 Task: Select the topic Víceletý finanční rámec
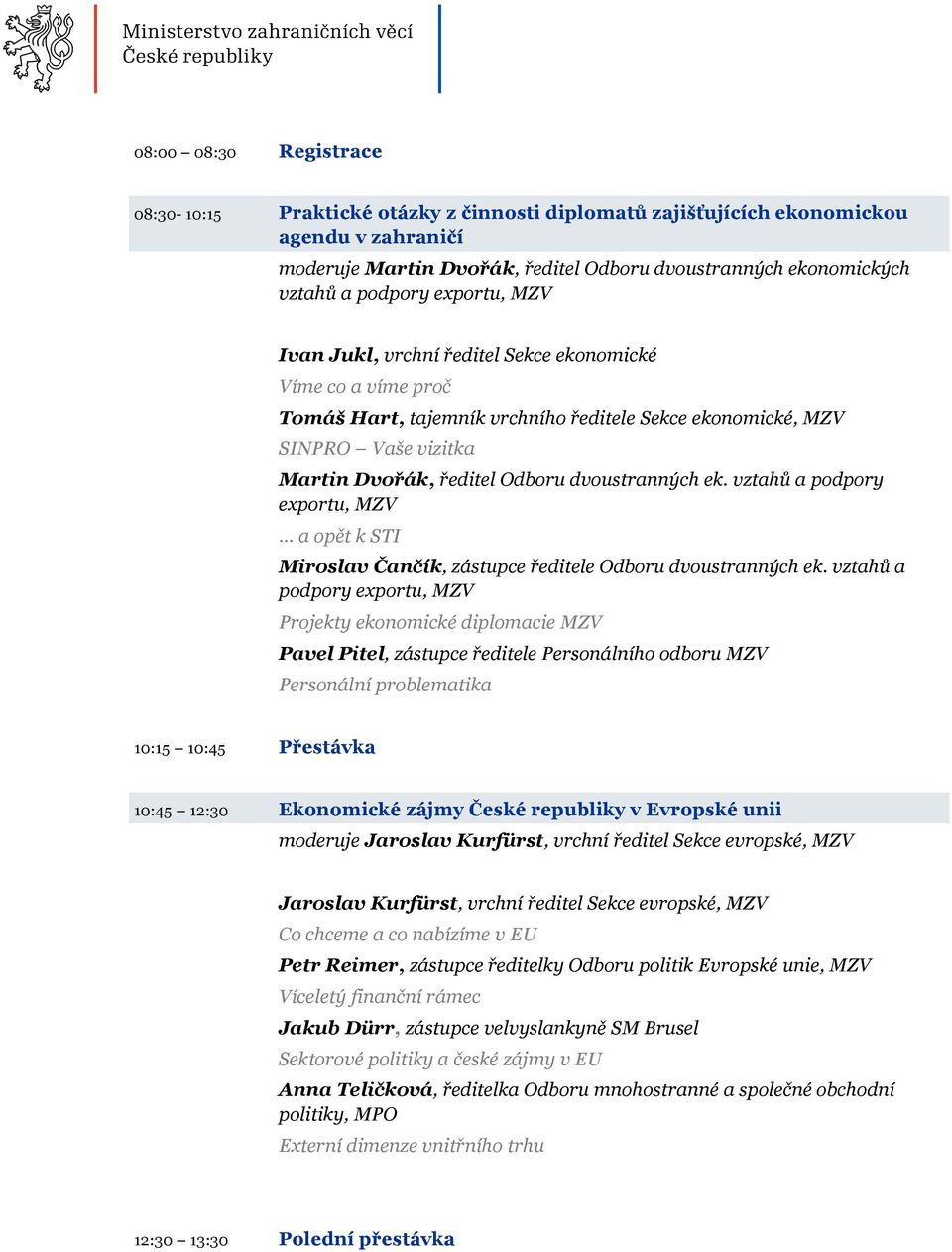[380, 997]
